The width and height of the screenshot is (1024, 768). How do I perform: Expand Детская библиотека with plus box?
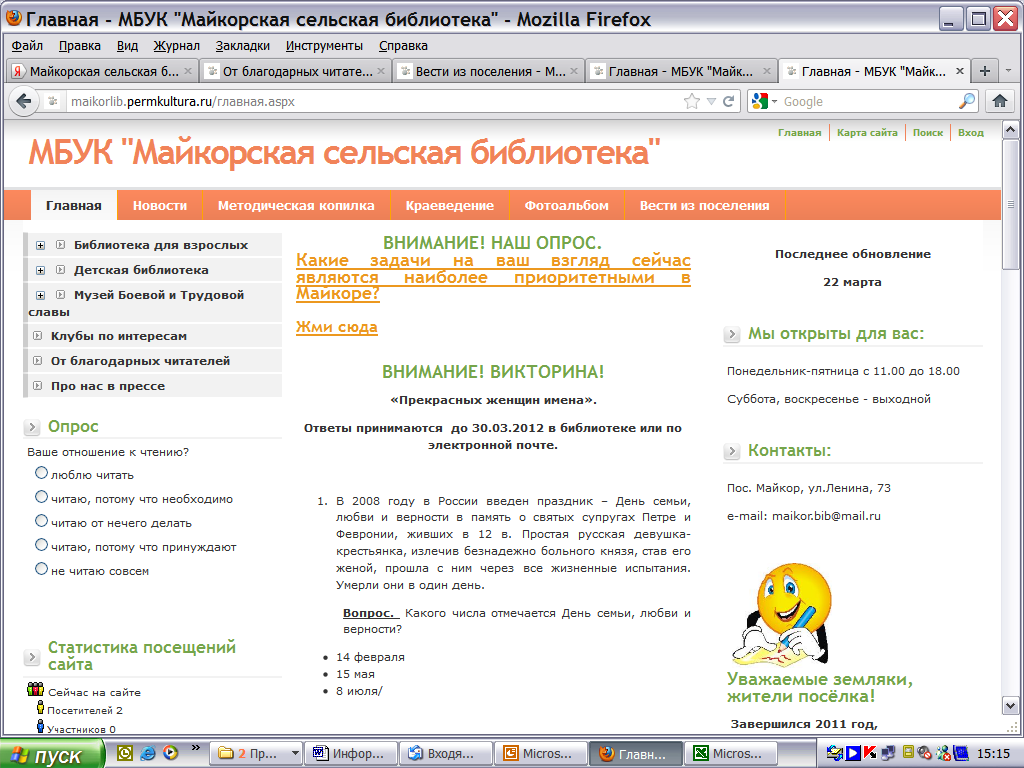40,270
